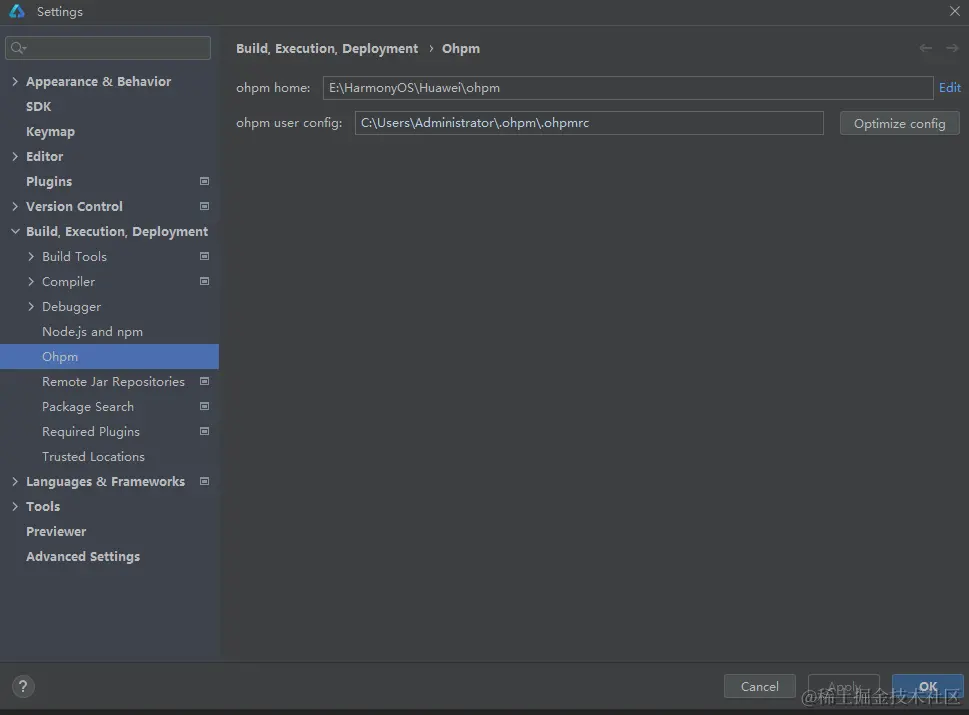Click the Build, Execution, Deployment breadcrumb
Viewport: 969px width, 715px height.
[327, 48]
